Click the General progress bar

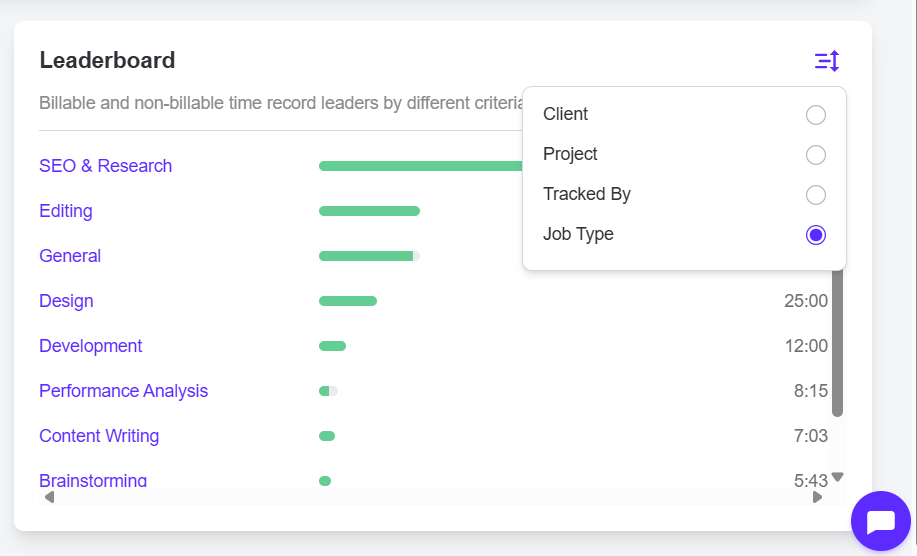click(x=369, y=256)
